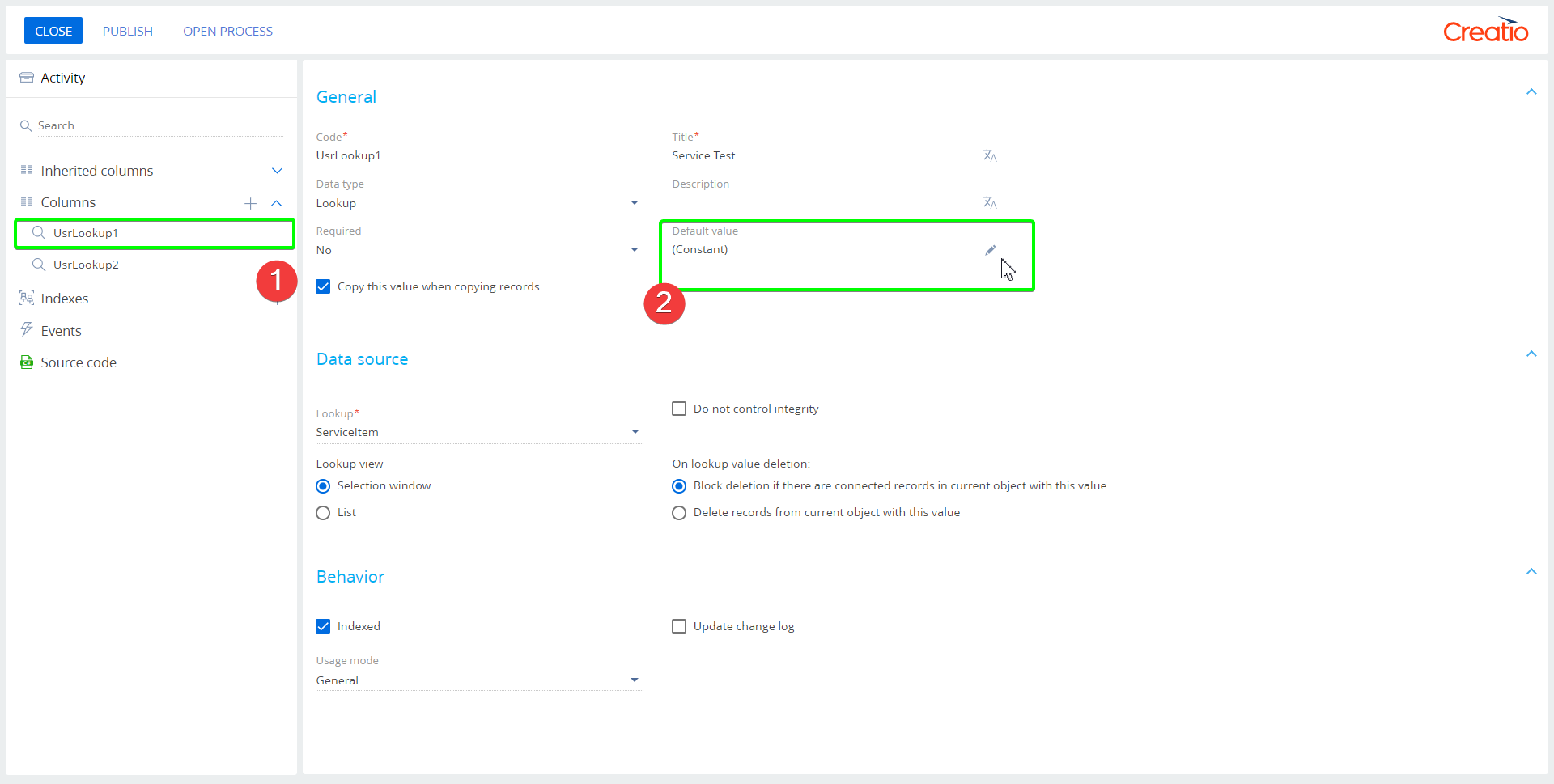Click the Creatio logo
This screenshot has width=1554, height=784.
[x=1486, y=30]
